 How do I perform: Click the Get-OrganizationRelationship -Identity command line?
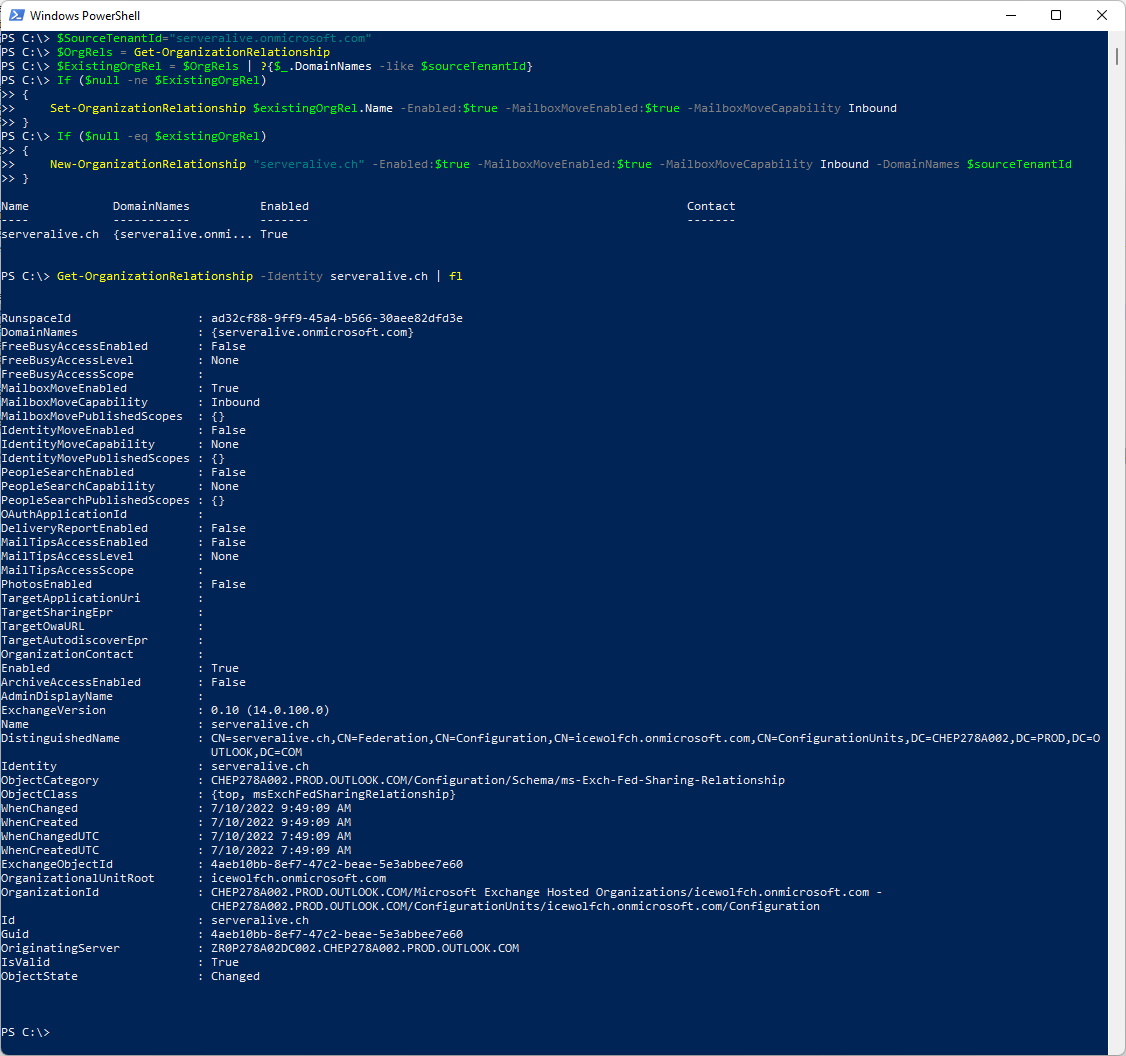(x=232, y=276)
